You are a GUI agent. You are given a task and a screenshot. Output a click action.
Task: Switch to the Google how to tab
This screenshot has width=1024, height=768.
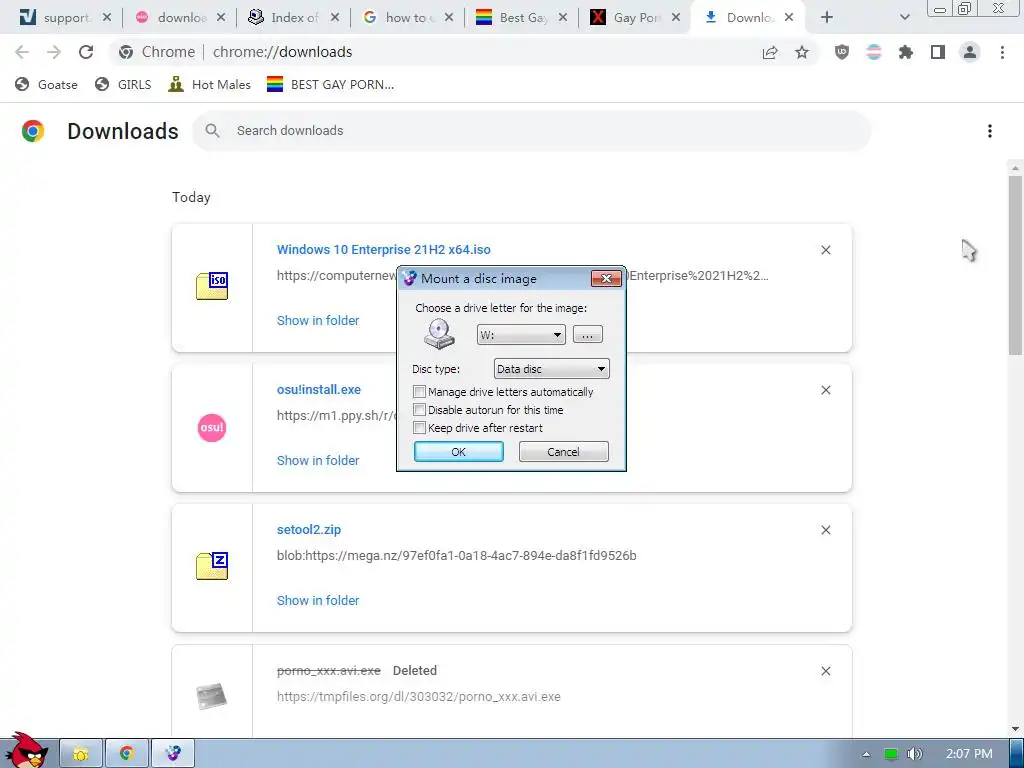[x=399, y=18]
